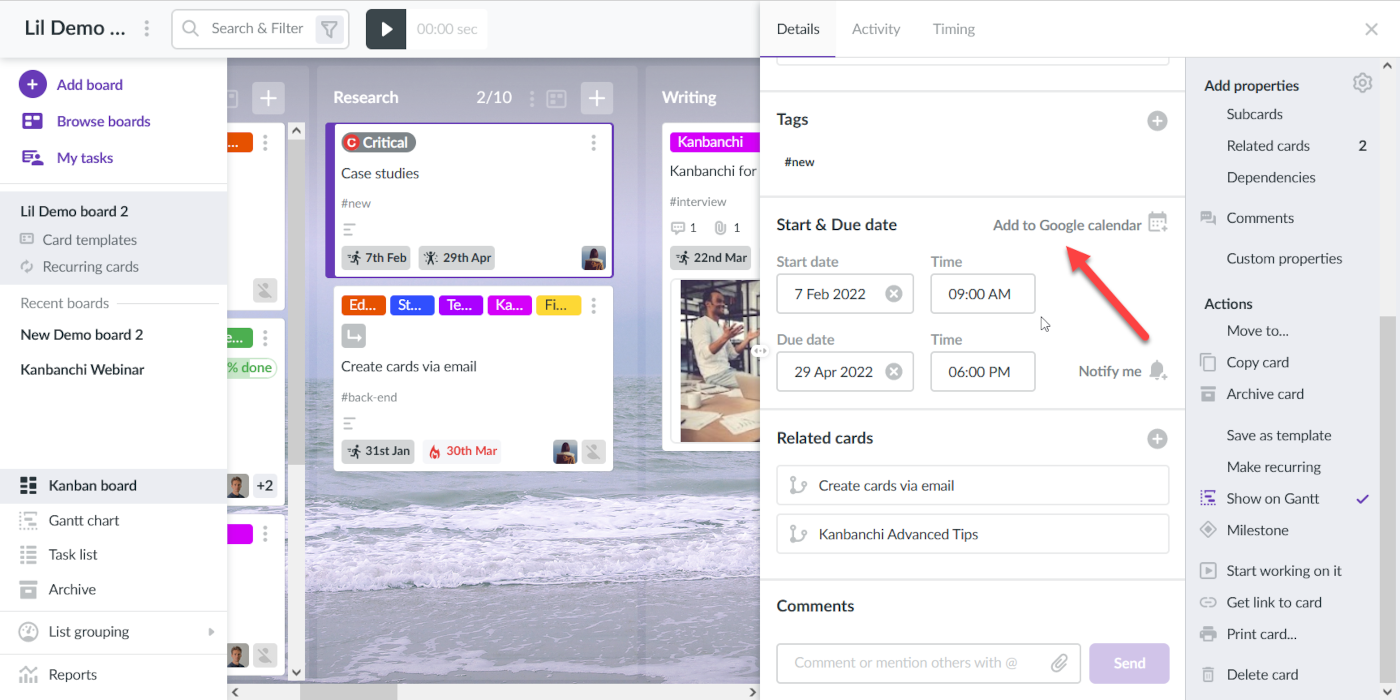Screen dimensions: 1400x700
Task: Clear the due date 29 Apr 2022
Action: point(894,372)
